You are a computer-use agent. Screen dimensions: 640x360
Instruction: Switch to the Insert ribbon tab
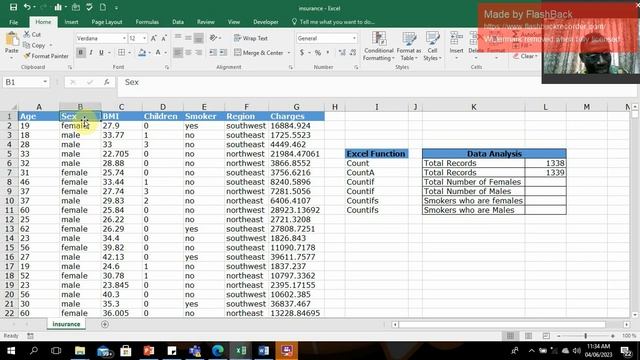tap(71, 22)
